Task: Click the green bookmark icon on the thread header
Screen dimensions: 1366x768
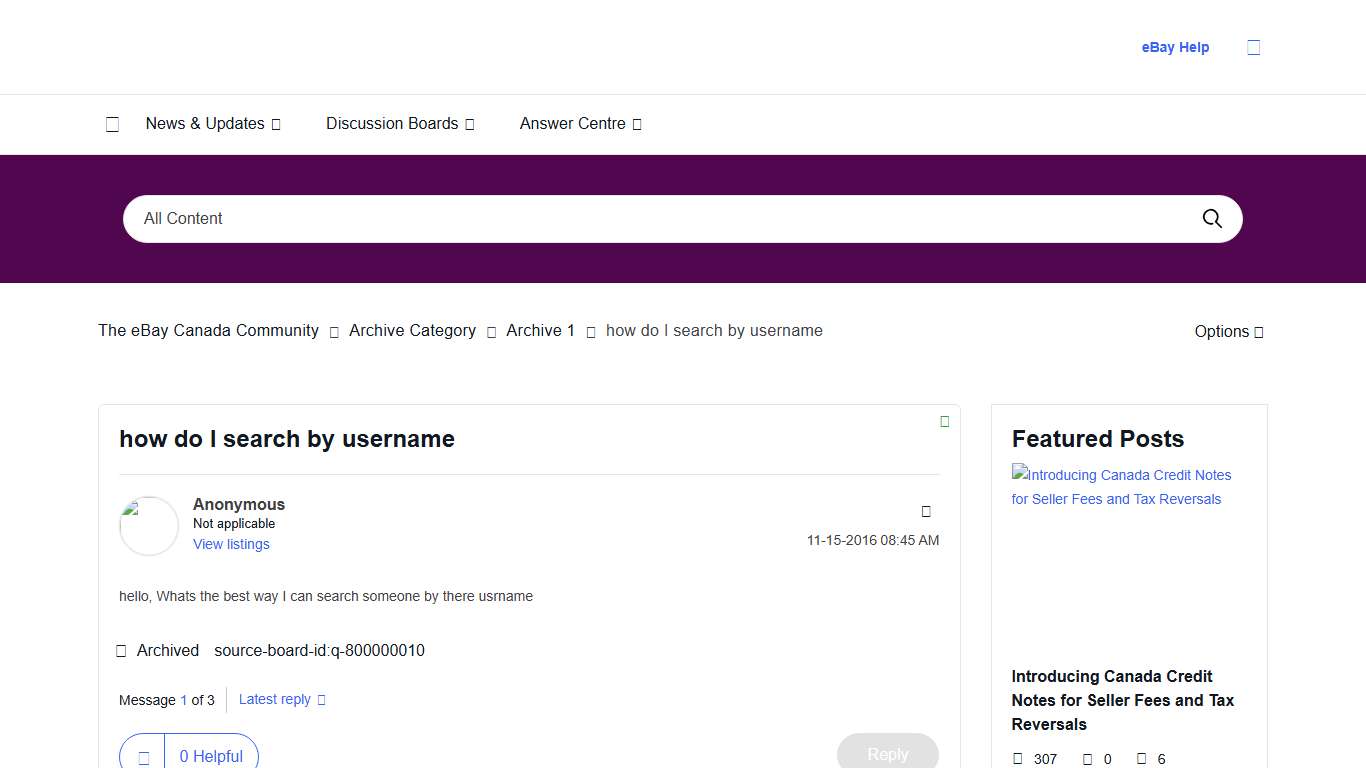Action: [944, 421]
